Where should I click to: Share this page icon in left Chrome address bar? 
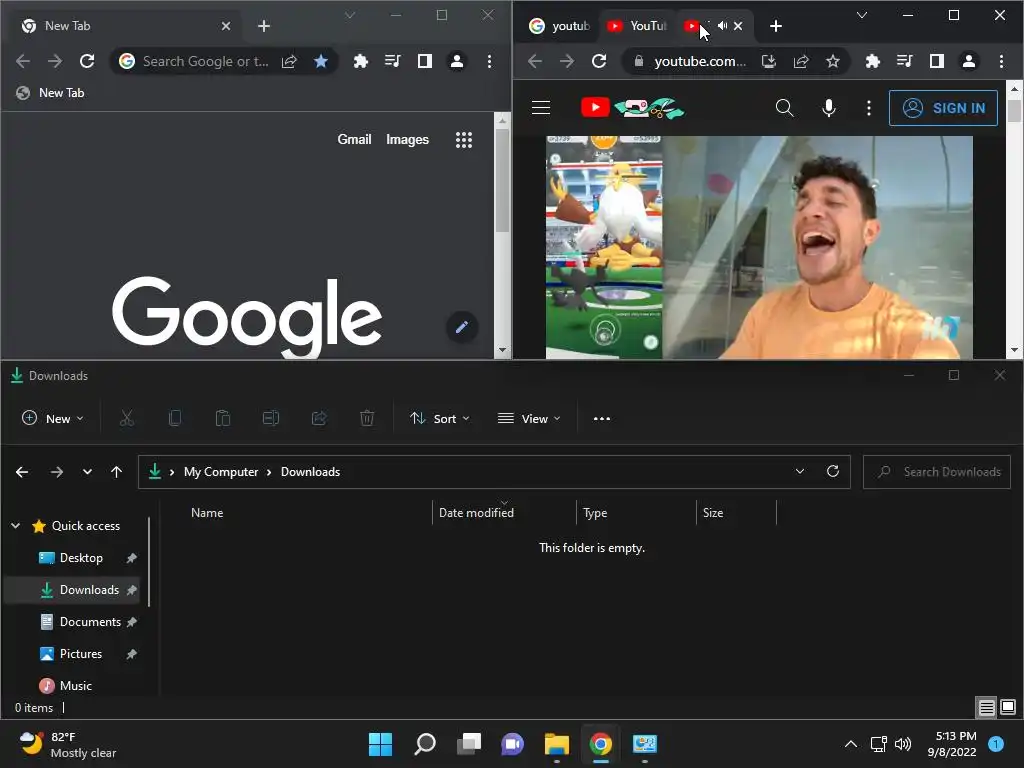coord(289,61)
